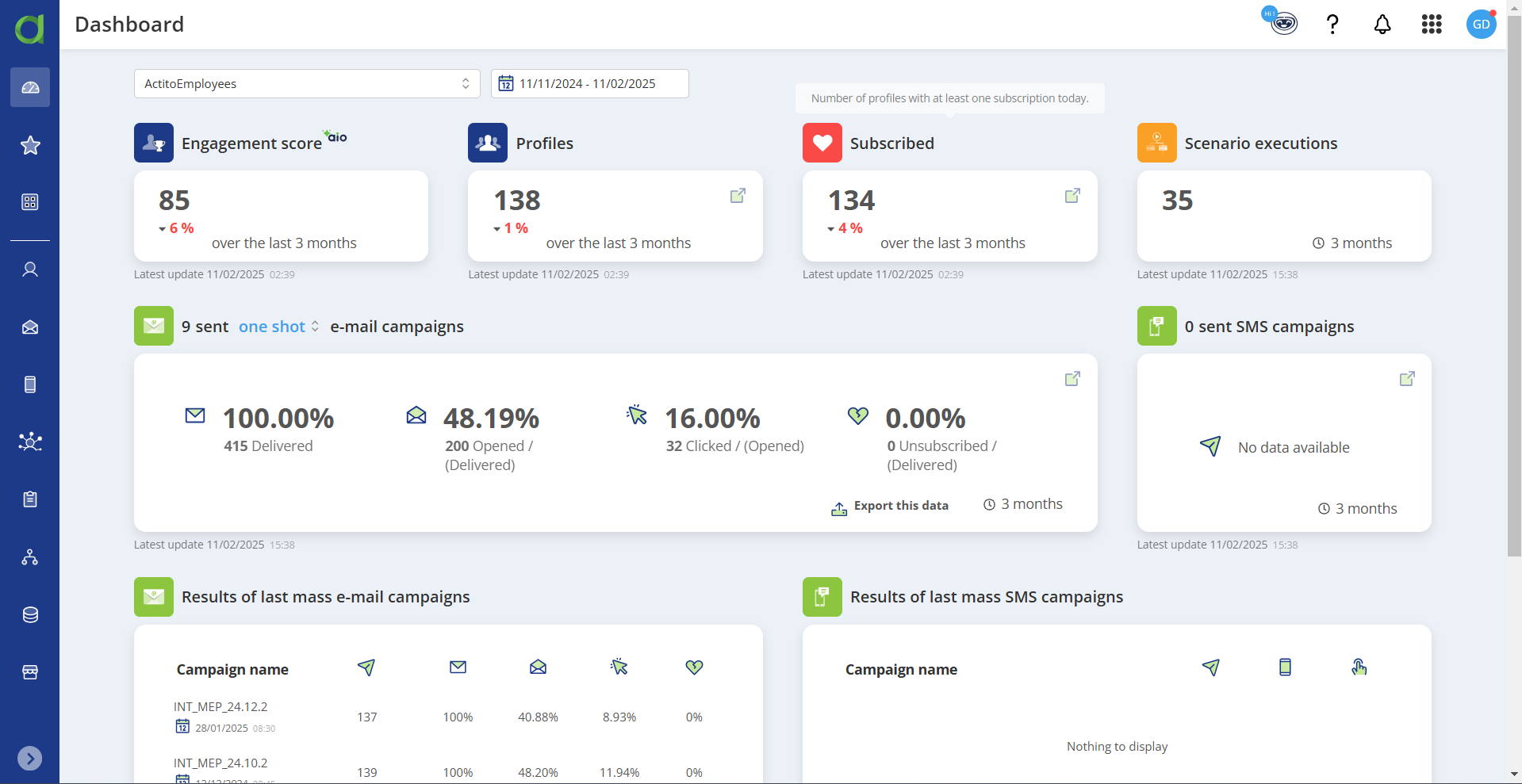Open the SMS phone sidebar icon
This screenshot has height=784, width=1522.
point(30,384)
